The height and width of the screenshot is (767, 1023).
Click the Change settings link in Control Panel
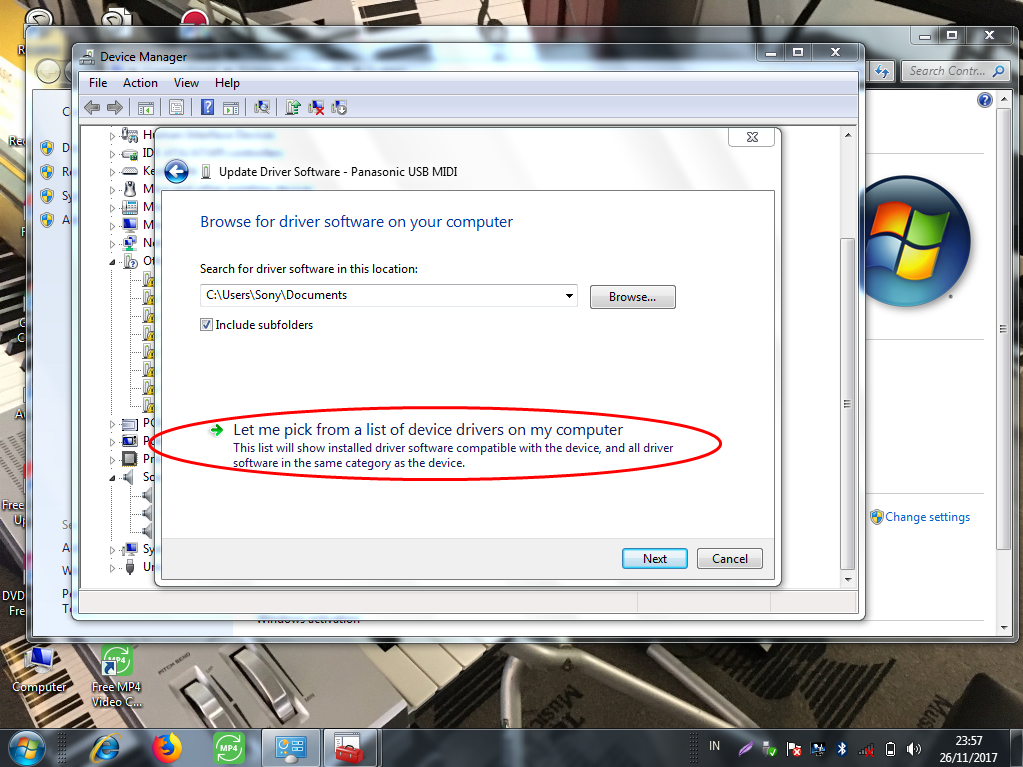[x=927, y=517]
